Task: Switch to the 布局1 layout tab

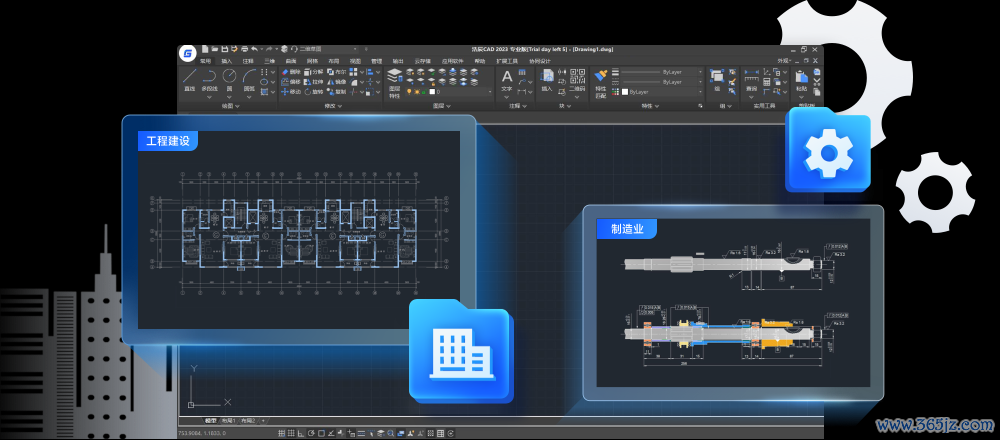Action: pyautogui.click(x=228, y=421)
